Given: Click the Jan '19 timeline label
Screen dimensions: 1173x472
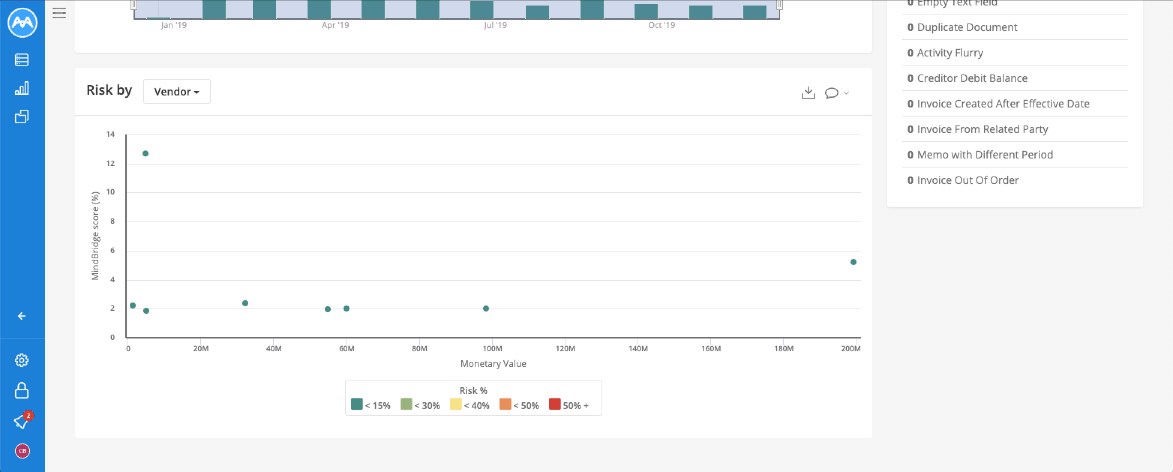Looking at the screenshot, I should pos(172,26).
